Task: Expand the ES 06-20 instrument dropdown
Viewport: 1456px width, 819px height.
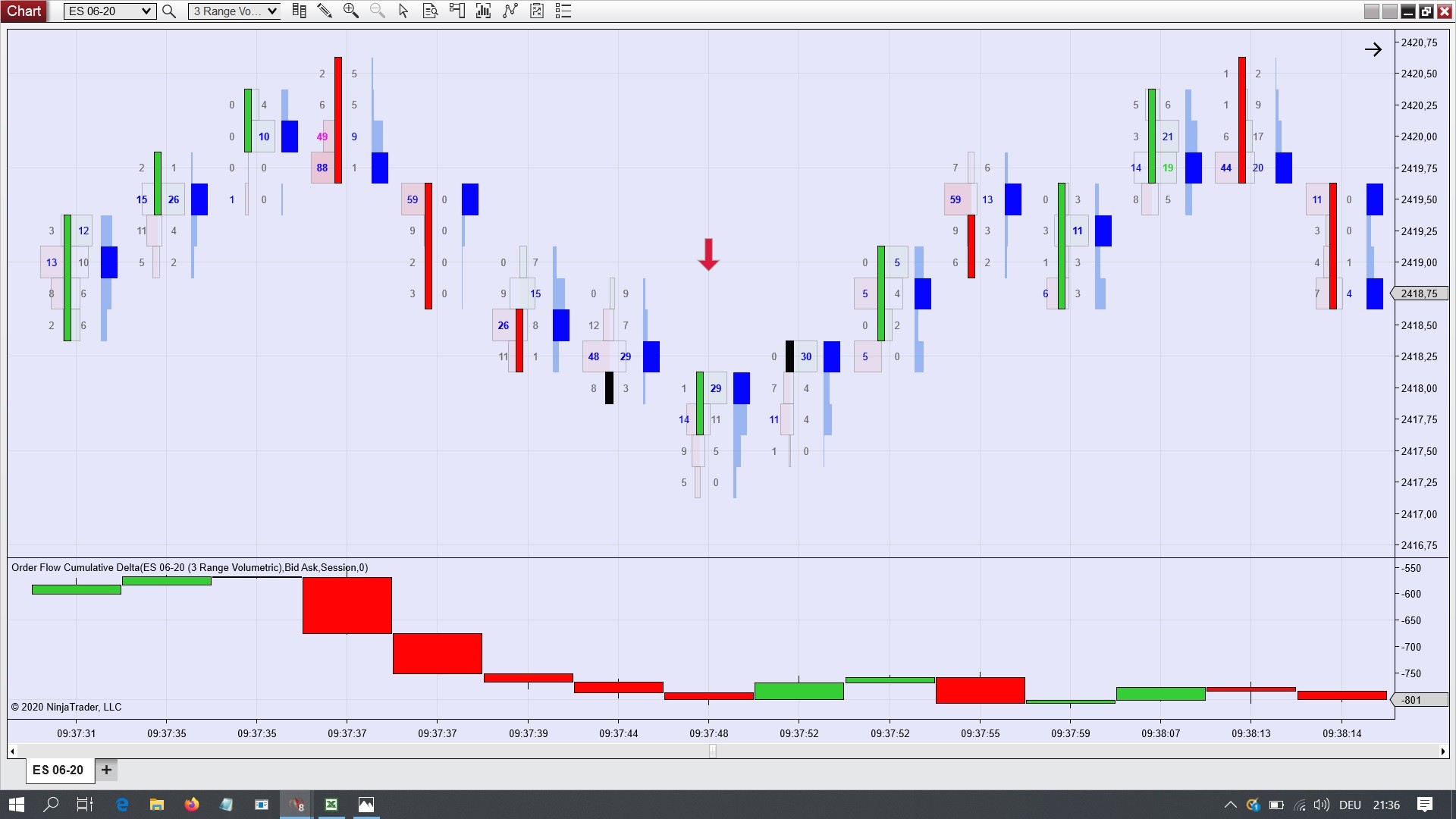Action: click(146, 11)
